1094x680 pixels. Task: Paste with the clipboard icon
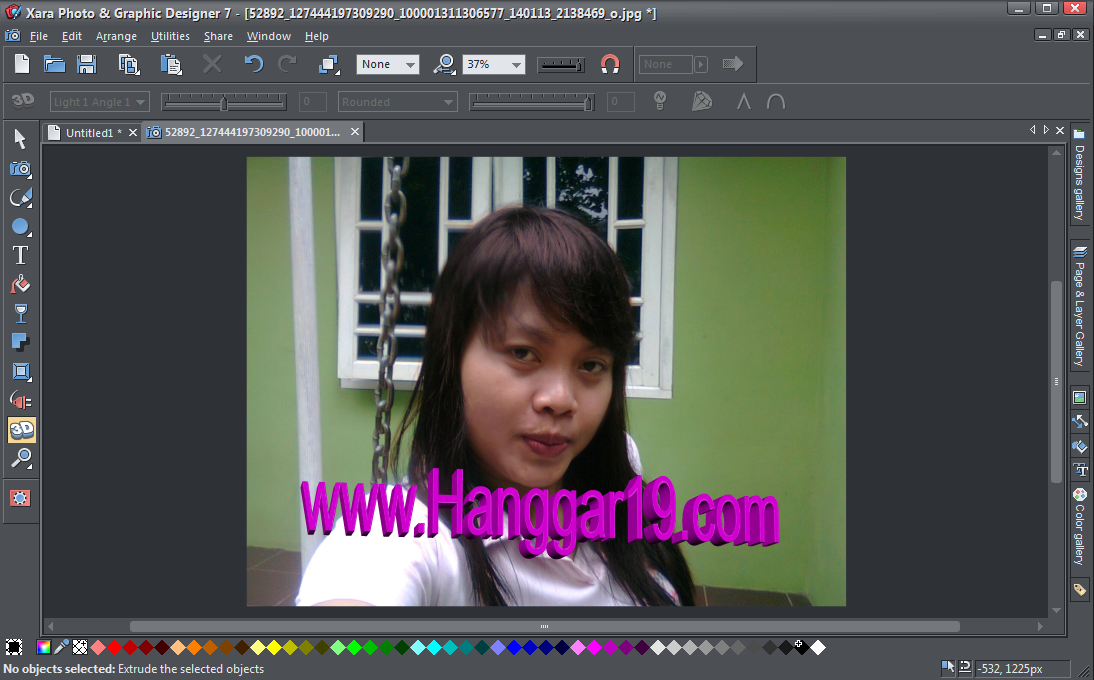(171, 64)
